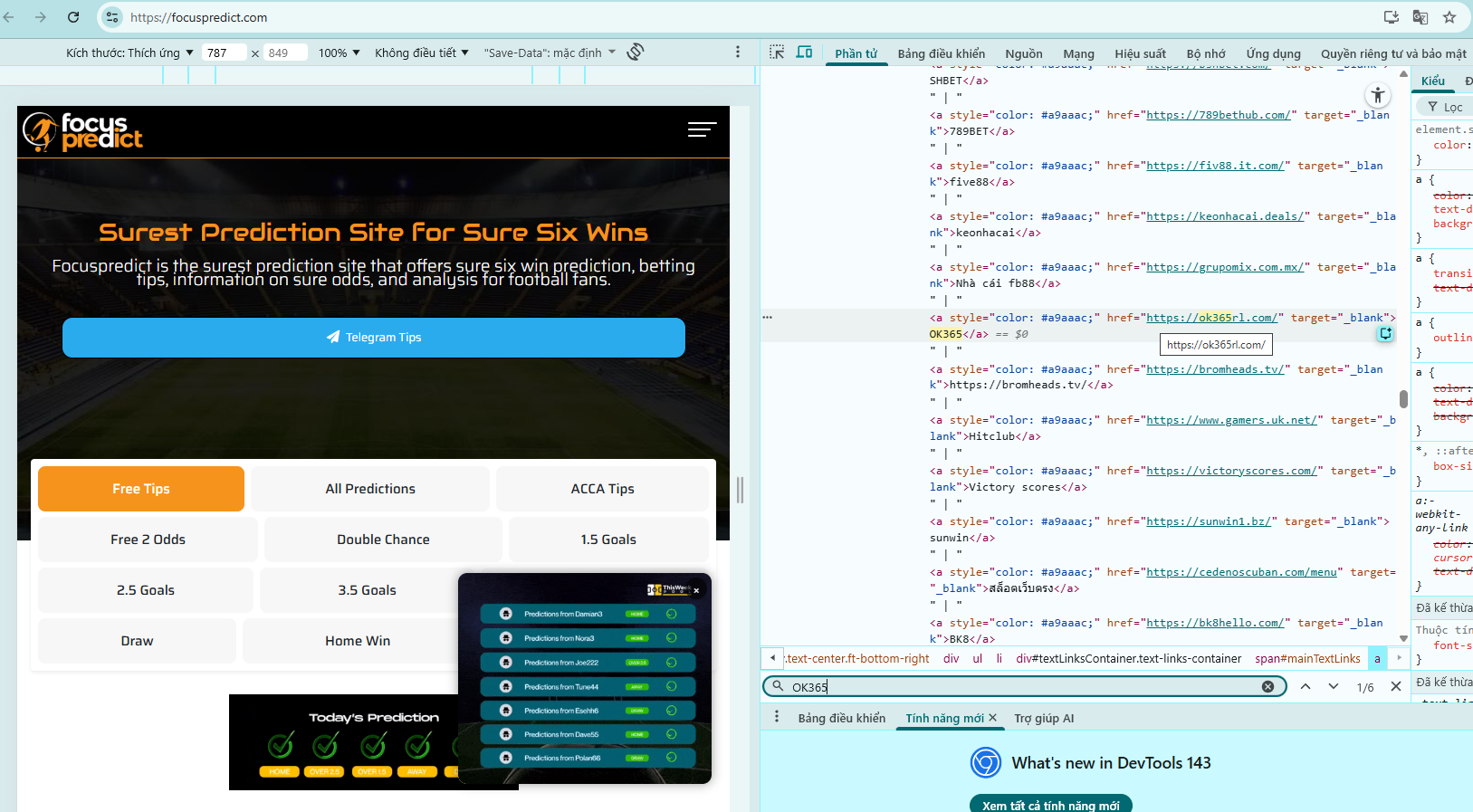Open the Nguồn tab
The width and height of the screenshot is (1473, 812).
(x=1024, y=53)
